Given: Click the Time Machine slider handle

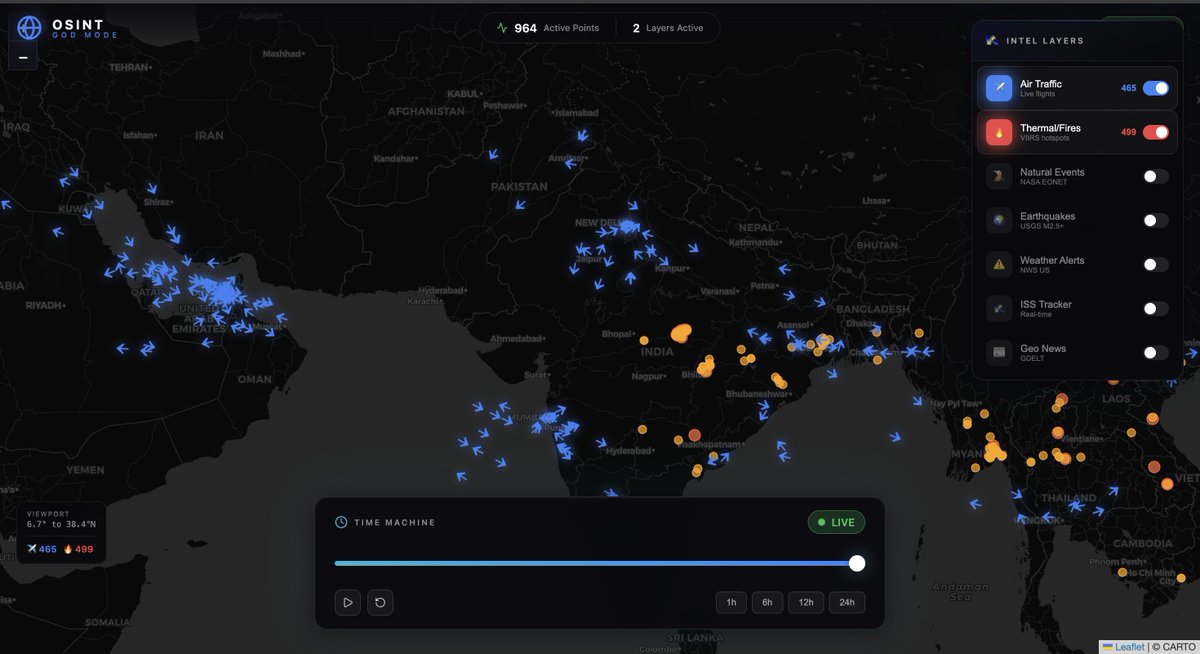Looking at the screenshot, I should point(856,563).
